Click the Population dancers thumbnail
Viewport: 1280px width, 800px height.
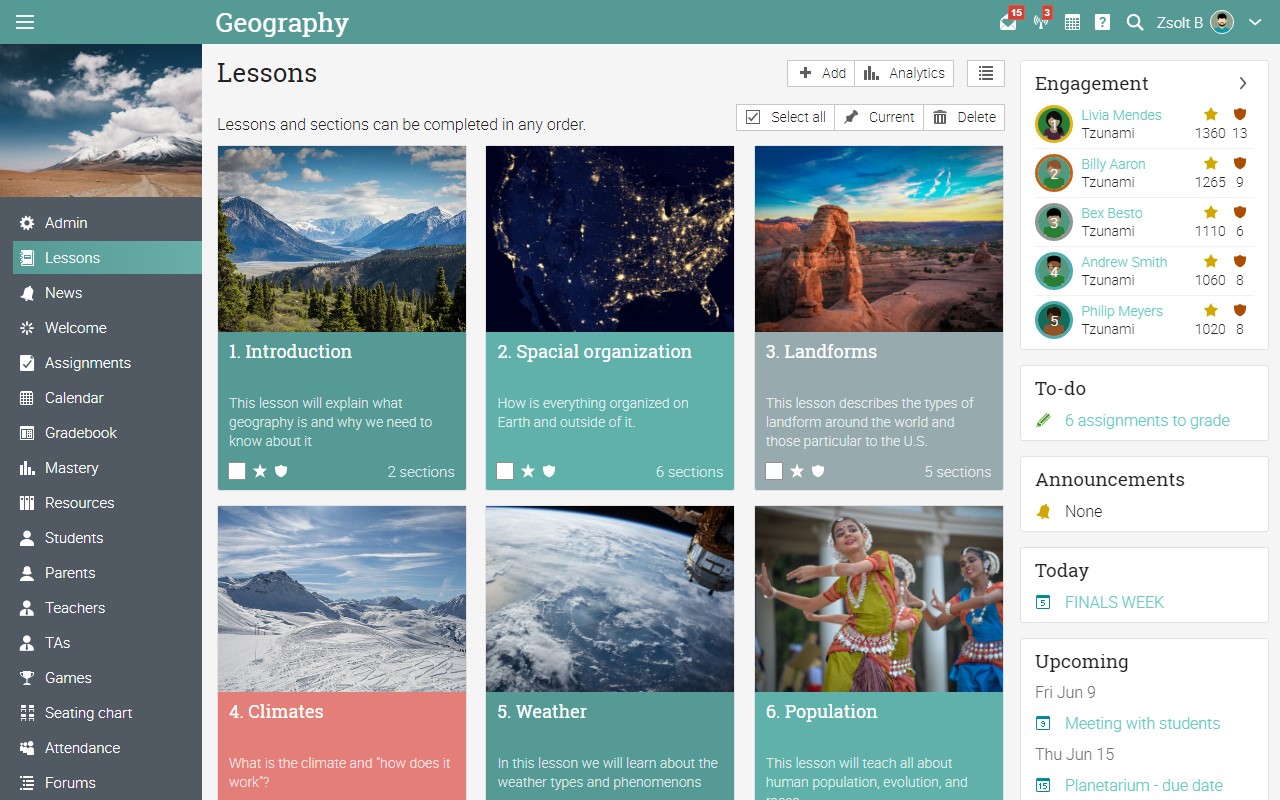(x=879, y=599)
